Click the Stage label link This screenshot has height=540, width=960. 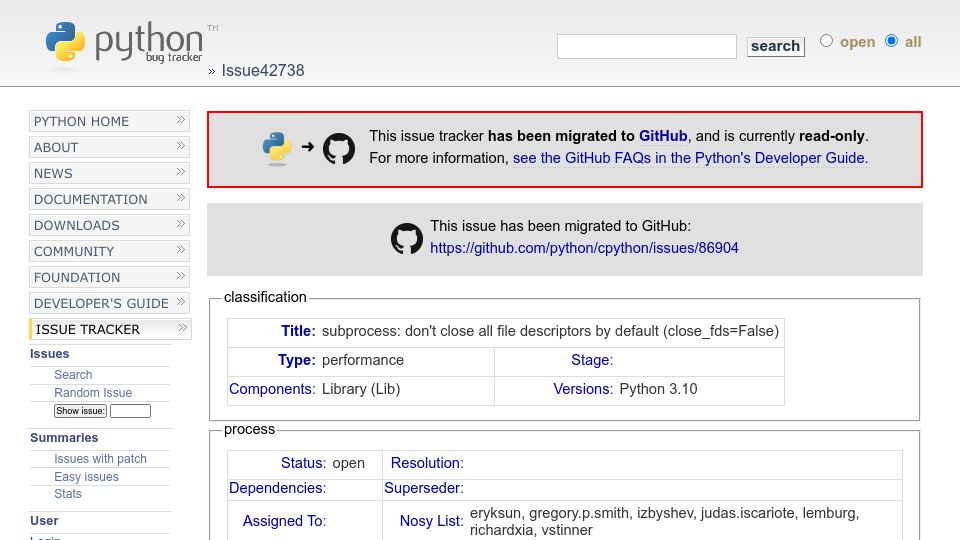(x=592, y=360)
